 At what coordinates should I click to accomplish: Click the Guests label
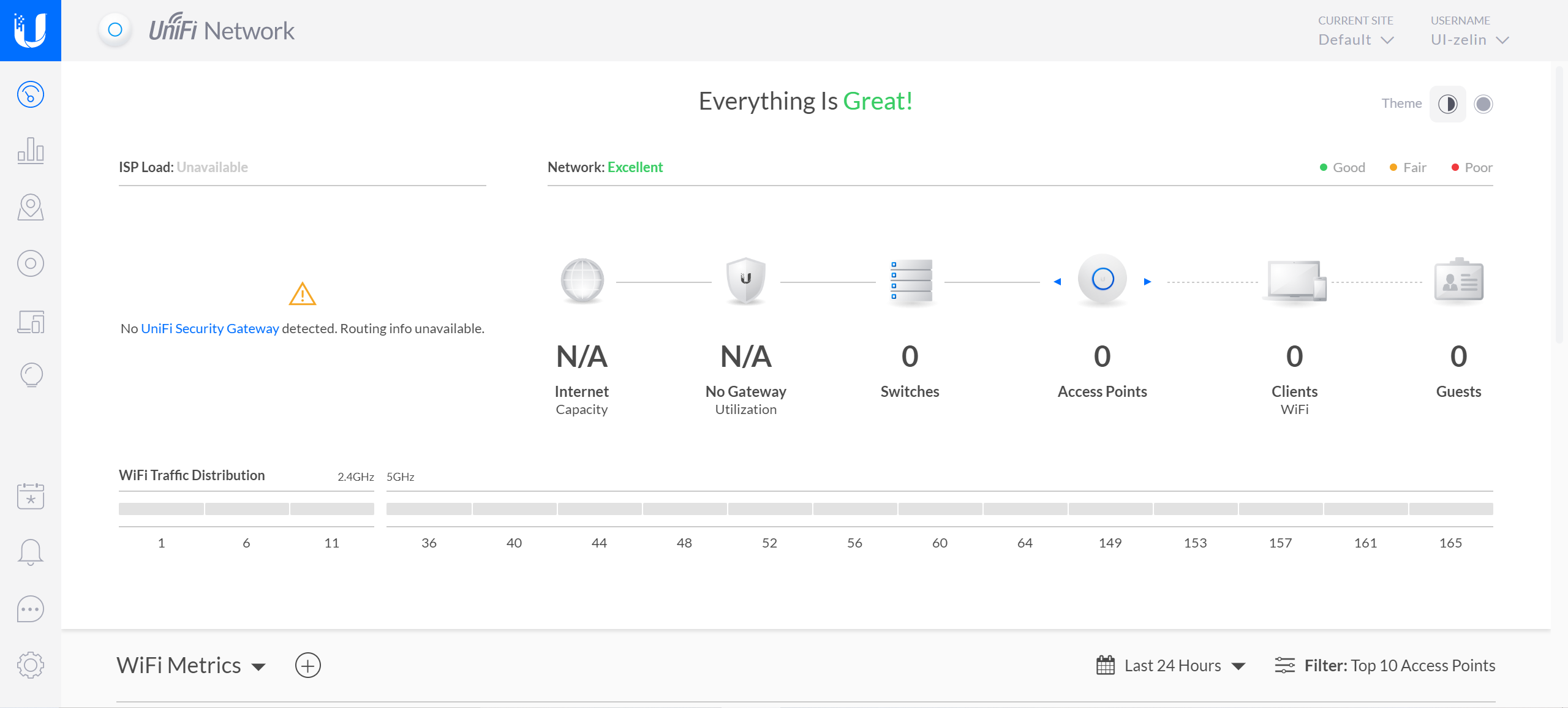pyautogui.click(x=1458, y=391)
